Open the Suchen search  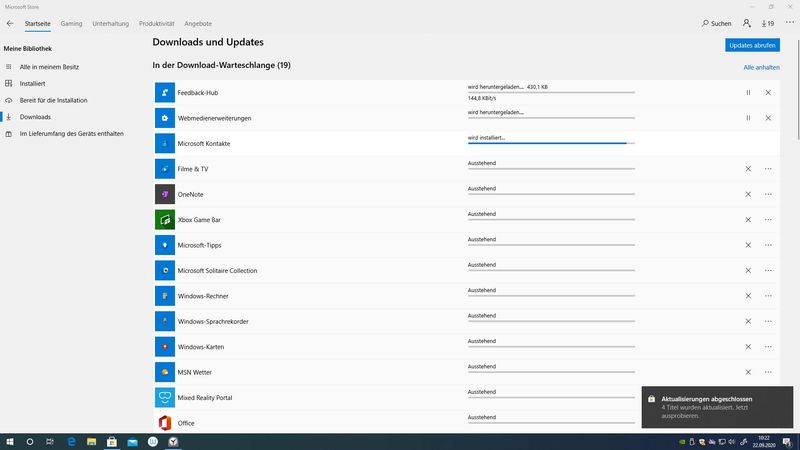point(716,23)
